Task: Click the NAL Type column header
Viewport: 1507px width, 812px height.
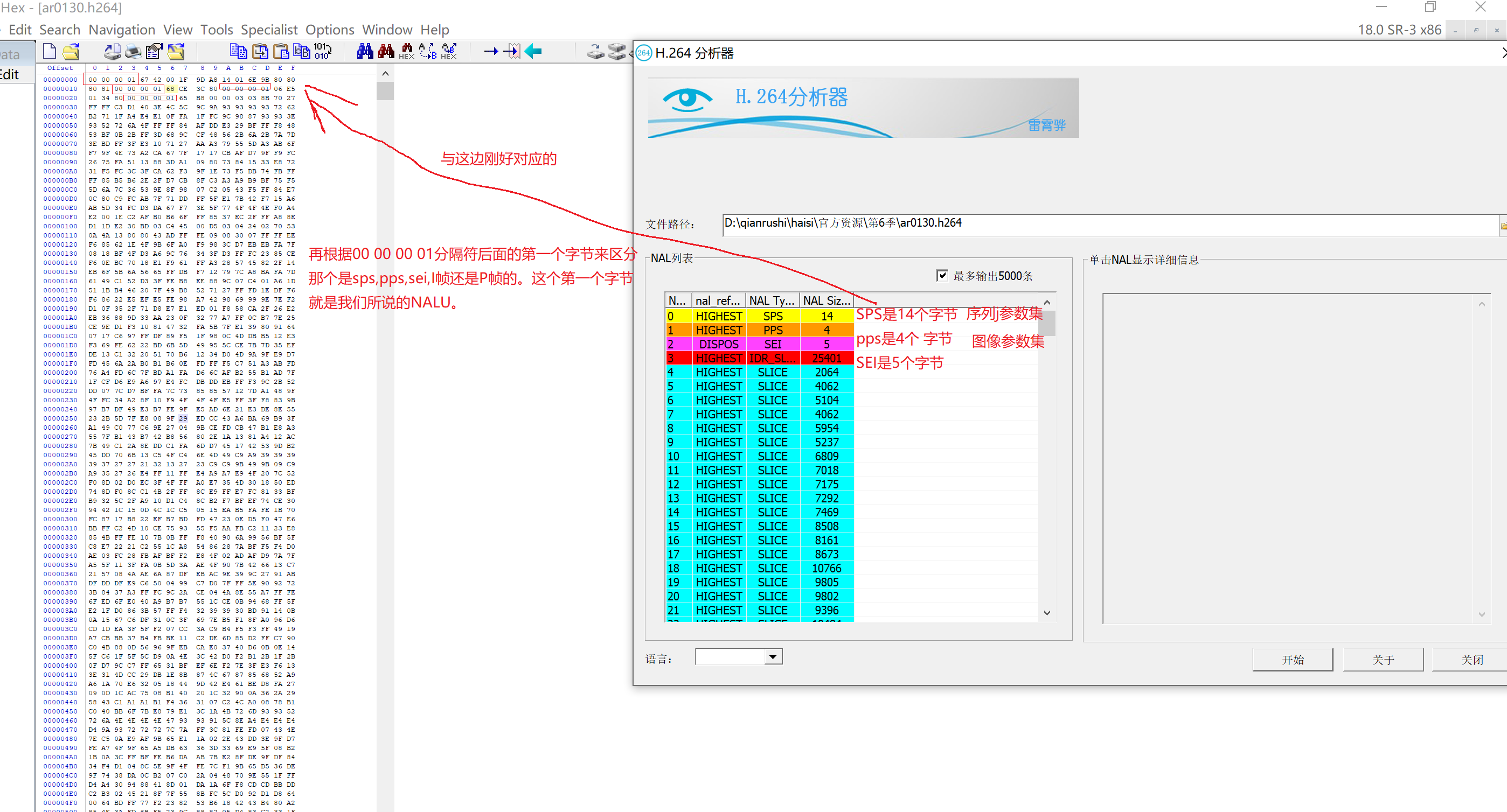Action: (x=773, y=300)
